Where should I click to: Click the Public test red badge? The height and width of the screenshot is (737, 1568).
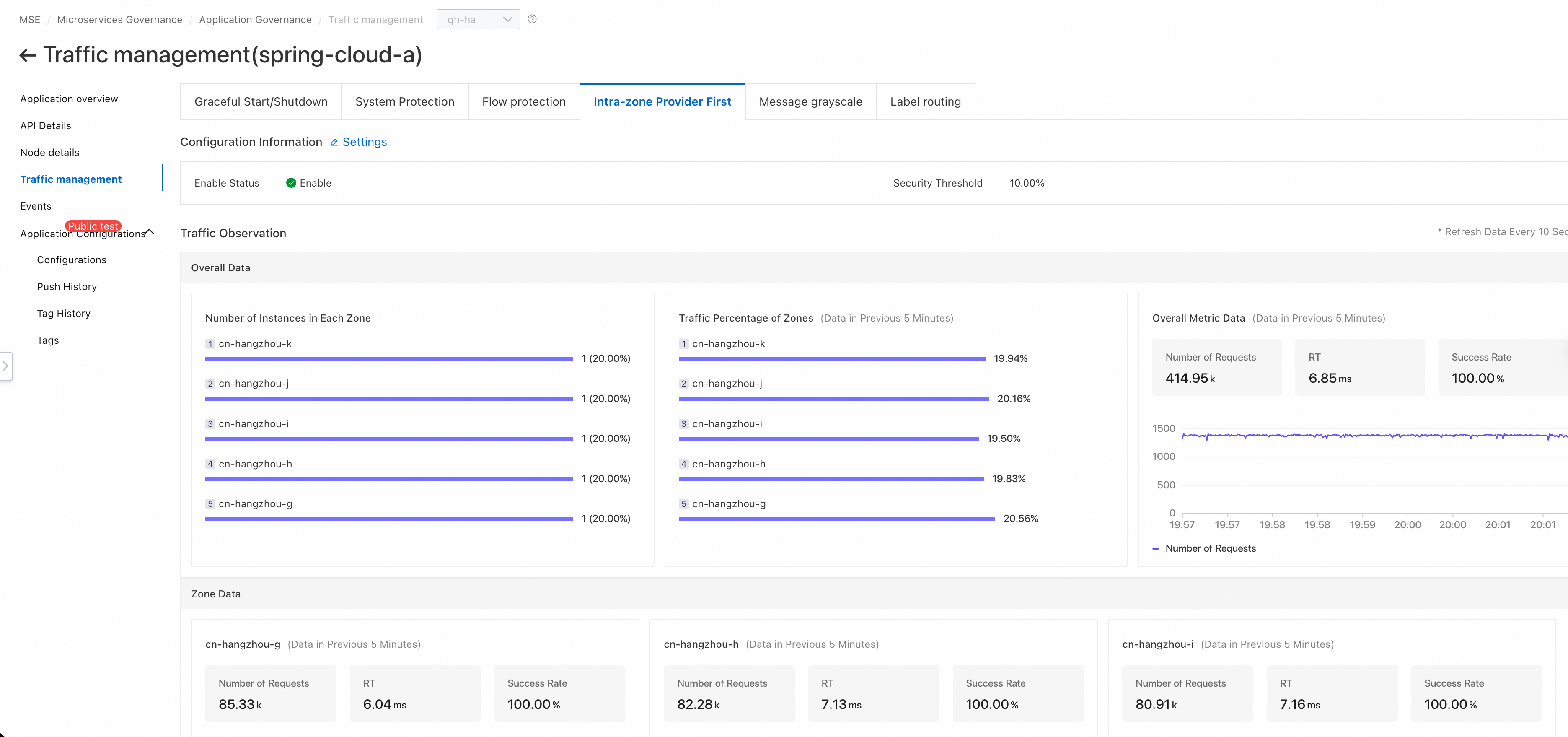[x=93, y=226]
